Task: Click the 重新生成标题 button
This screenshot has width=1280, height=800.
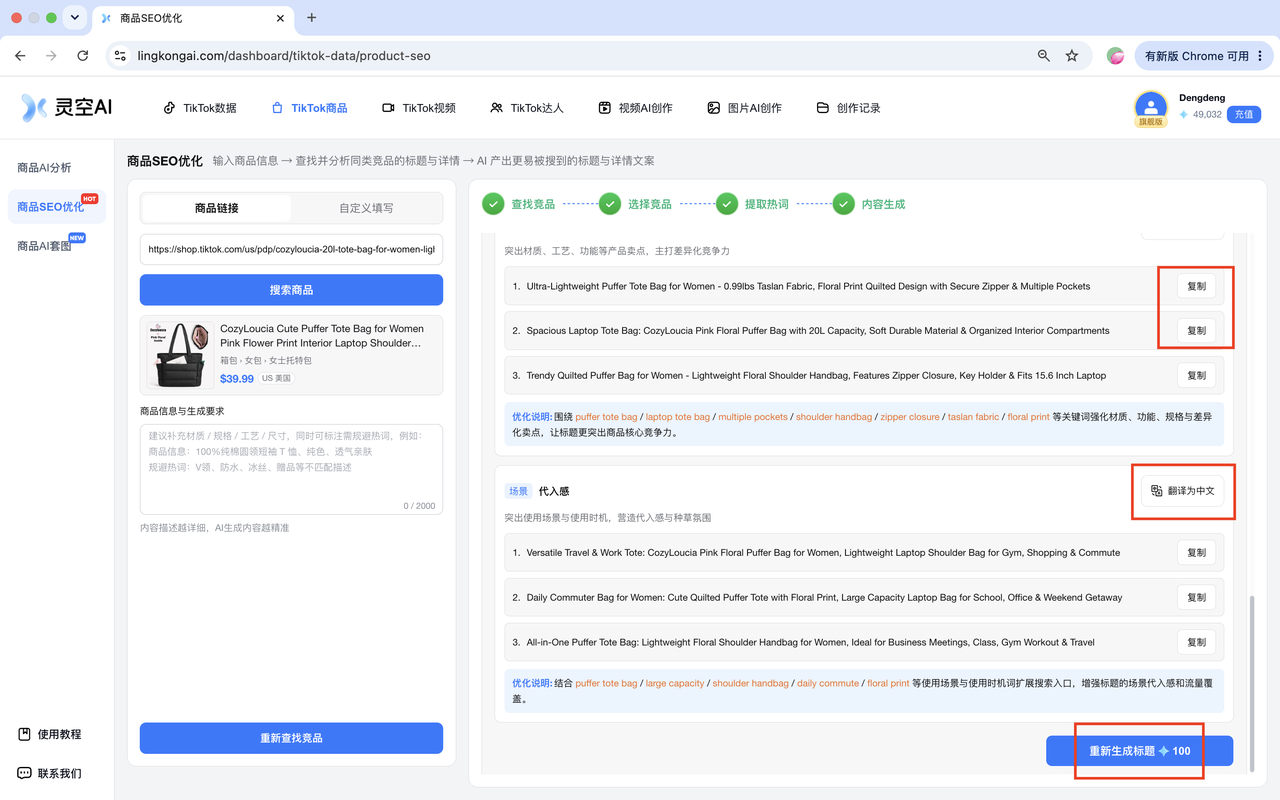Action: pyautogui.click(x=1139, y=751)
